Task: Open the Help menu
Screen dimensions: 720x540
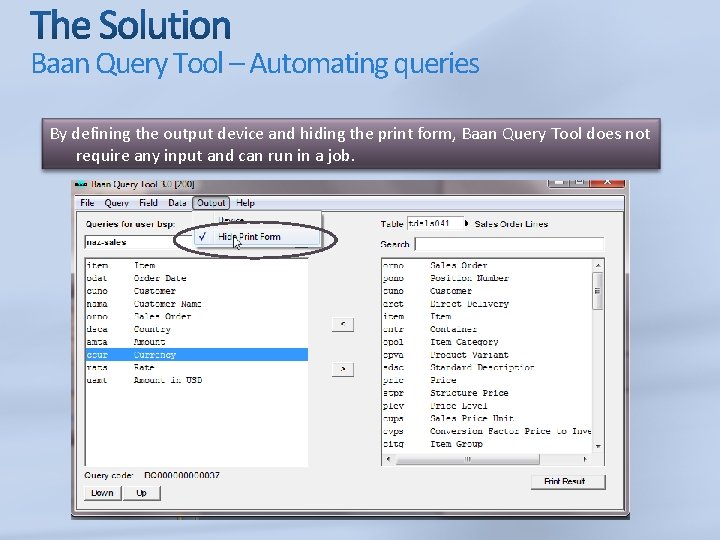Action: point(245,203)
